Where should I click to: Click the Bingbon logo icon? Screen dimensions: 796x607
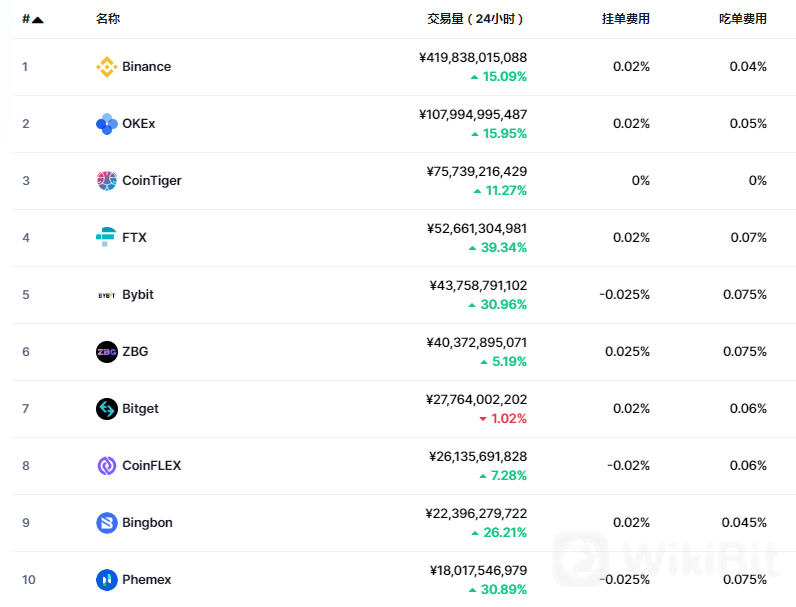tap(106, 523)
